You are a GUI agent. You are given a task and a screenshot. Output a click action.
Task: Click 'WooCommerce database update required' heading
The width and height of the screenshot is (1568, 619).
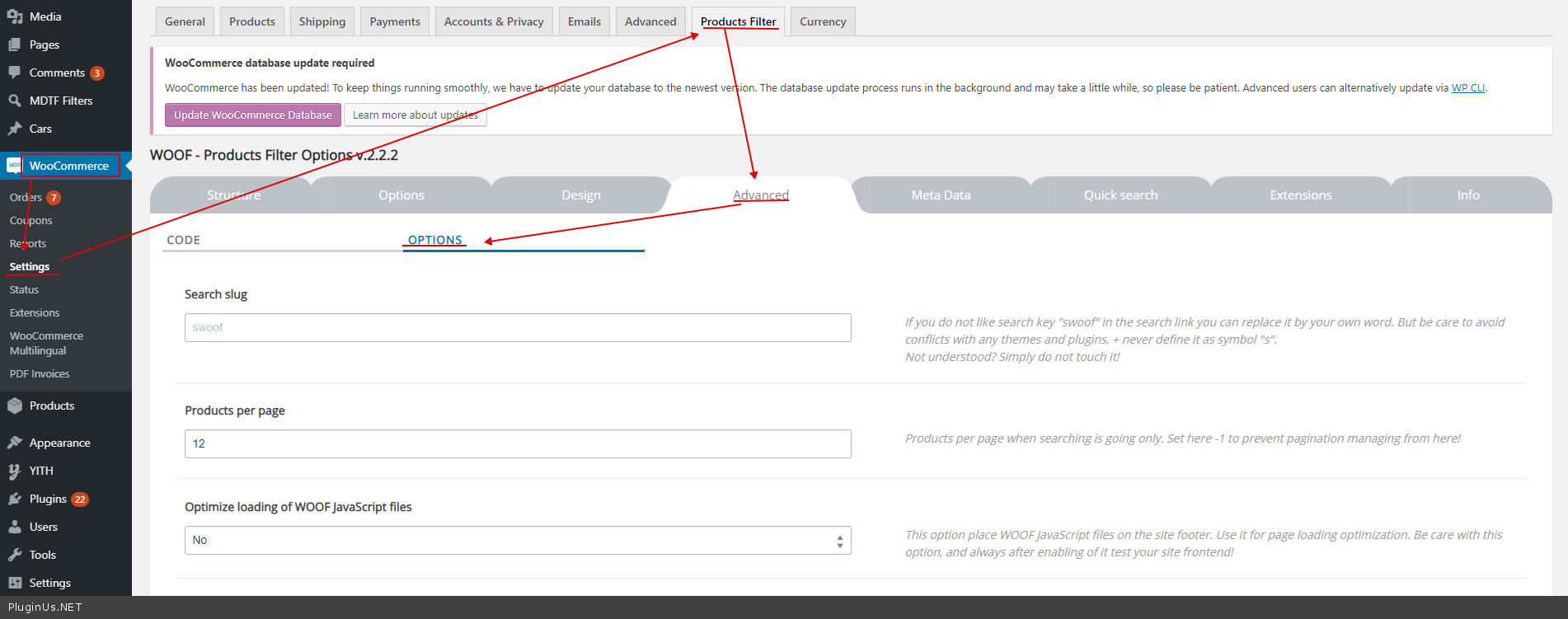click(270, 63)
